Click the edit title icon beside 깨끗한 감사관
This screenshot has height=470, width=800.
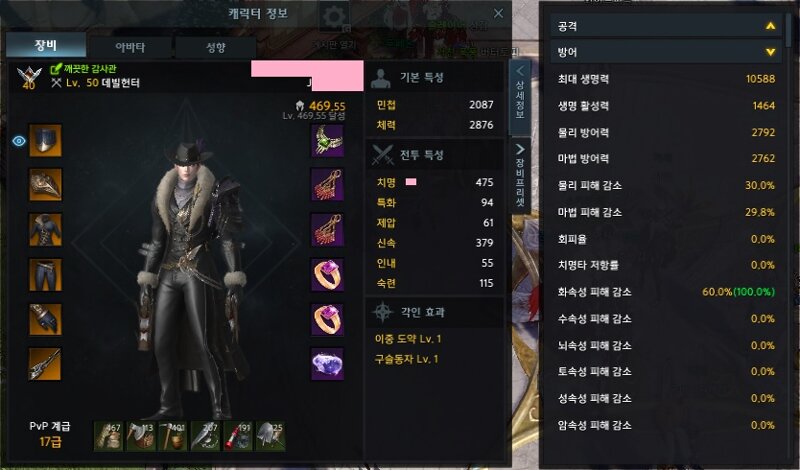[56, 68]
